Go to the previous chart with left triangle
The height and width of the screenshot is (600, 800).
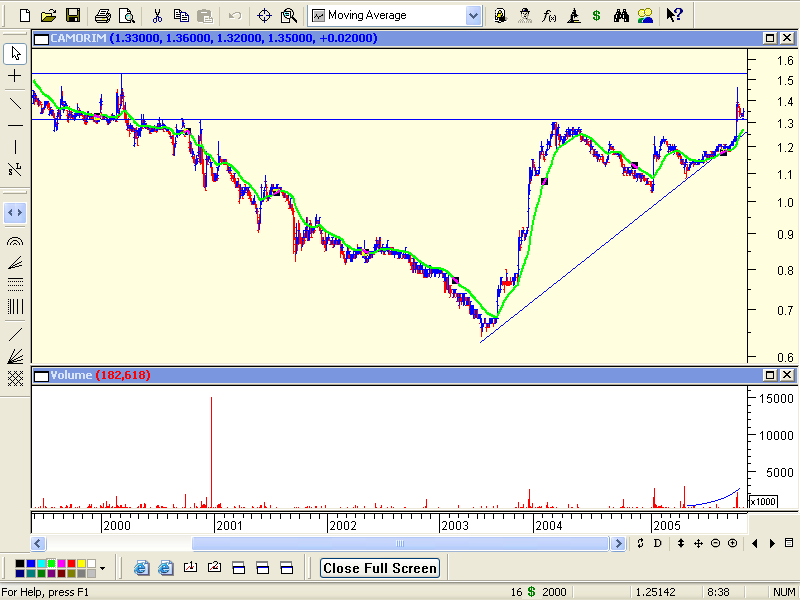coord(755,543)
